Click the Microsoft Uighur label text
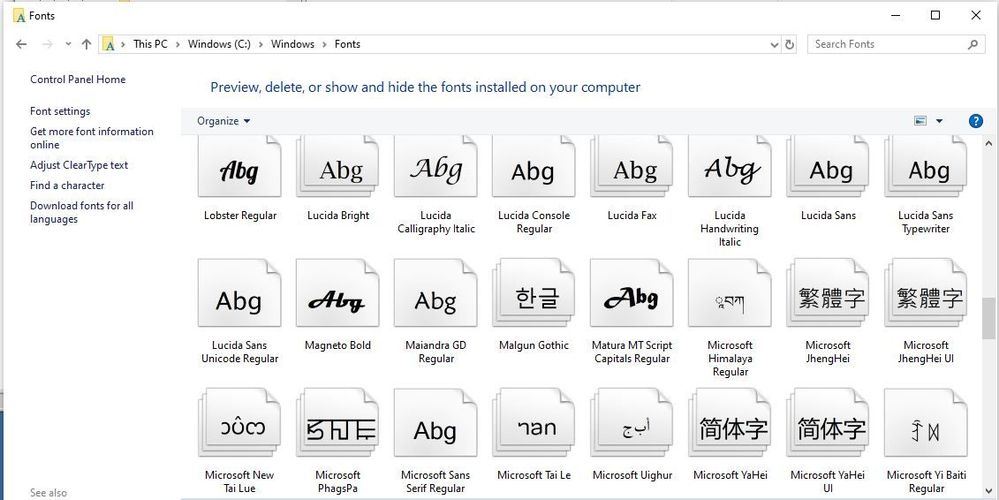The width and height of the screenshot is (999, 500). tap(632, 475)
